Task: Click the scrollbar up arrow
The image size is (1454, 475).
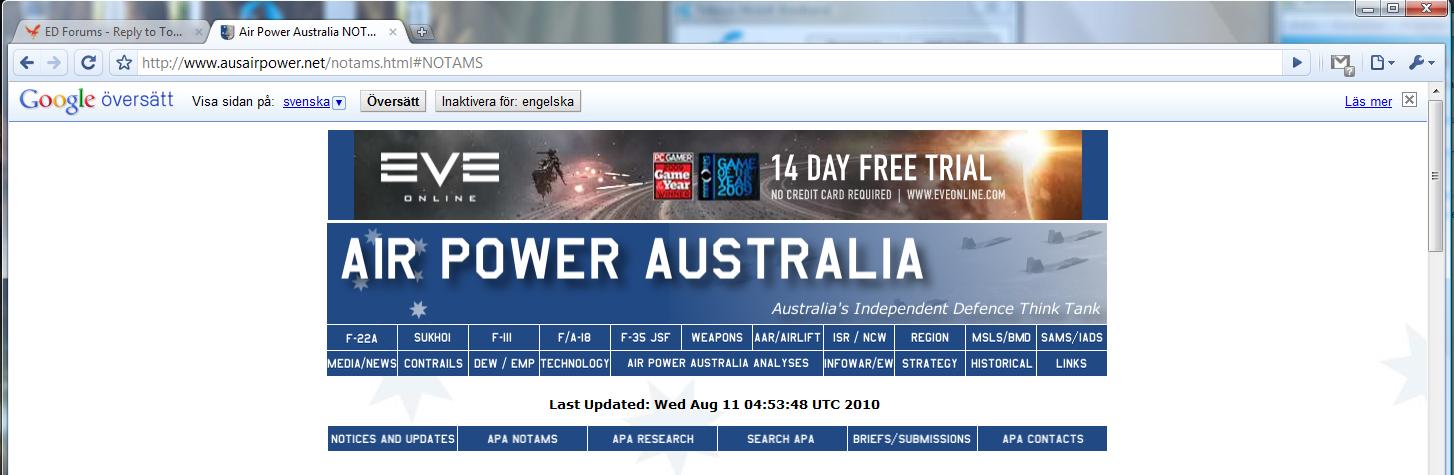Action: 1436,91
